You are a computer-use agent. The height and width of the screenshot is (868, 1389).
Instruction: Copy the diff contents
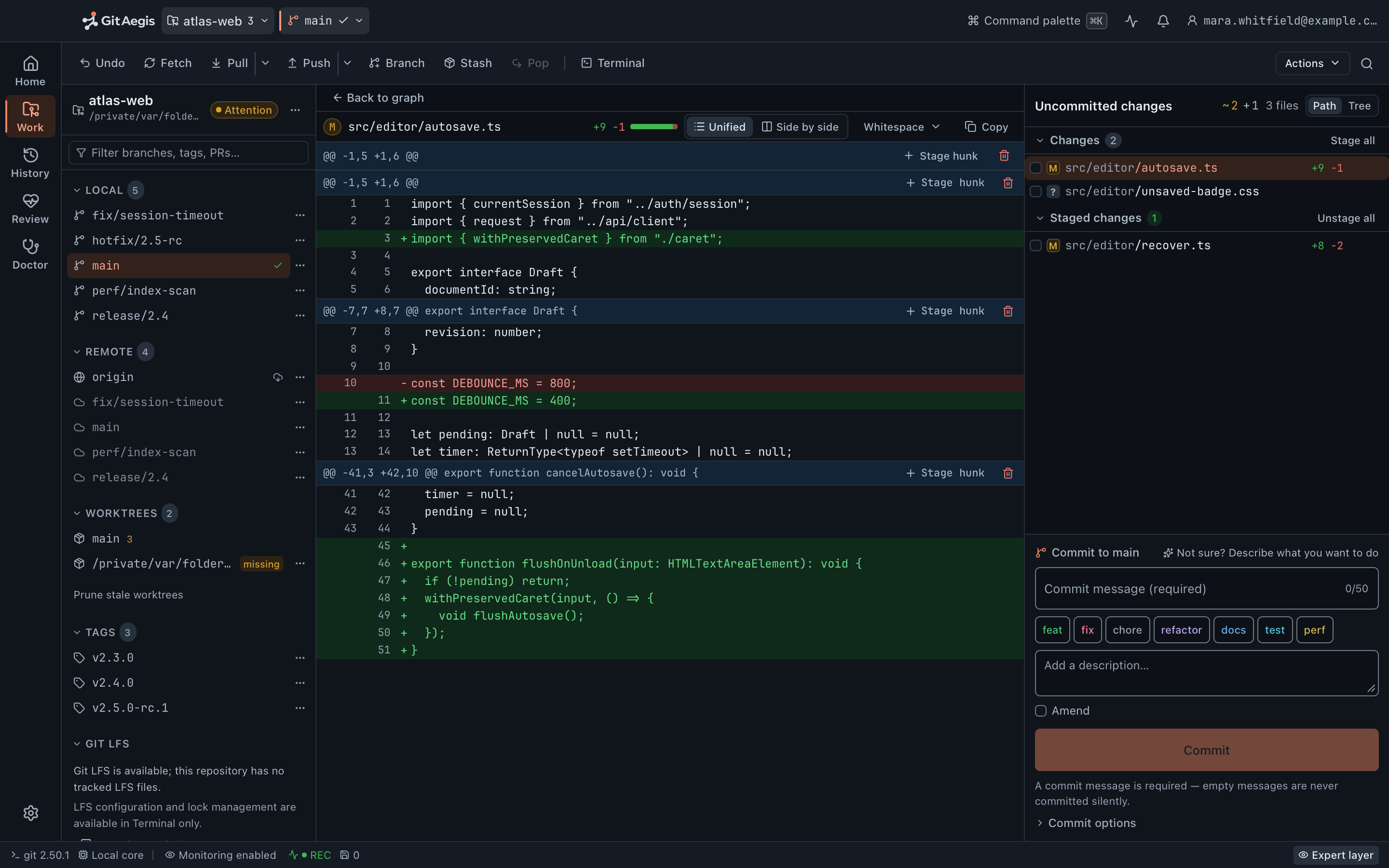[986, 127]
